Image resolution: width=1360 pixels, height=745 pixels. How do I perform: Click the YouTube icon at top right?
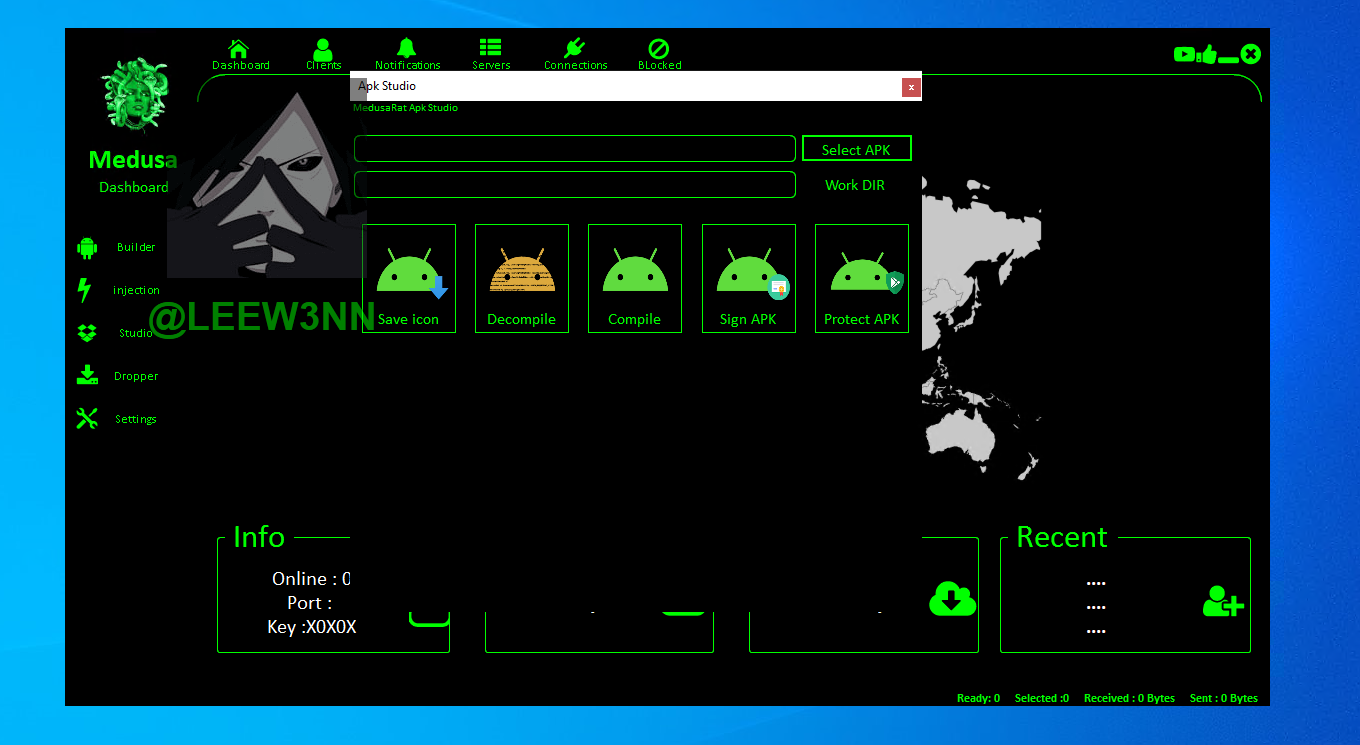pos(1184,54)
